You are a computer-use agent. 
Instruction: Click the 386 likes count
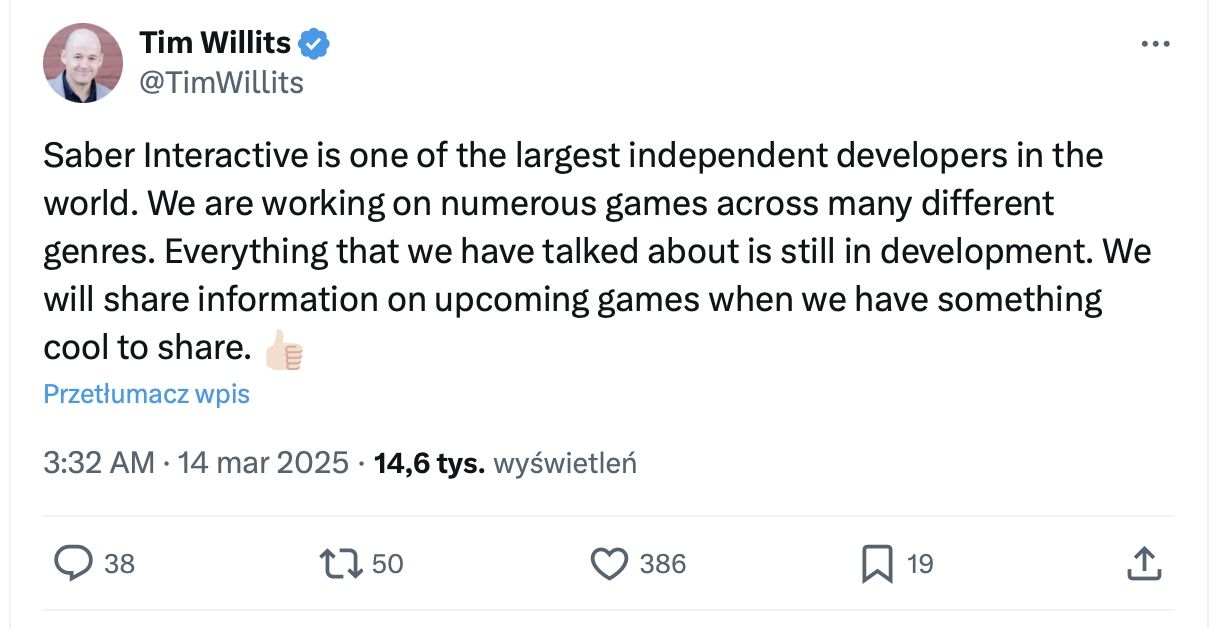coord(662,564)
